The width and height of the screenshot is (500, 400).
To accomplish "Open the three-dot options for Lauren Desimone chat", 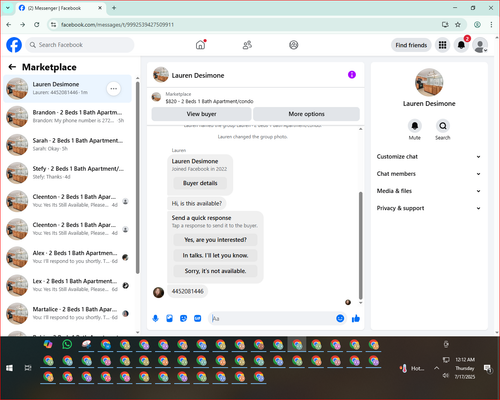I will (x=114, y=89).
